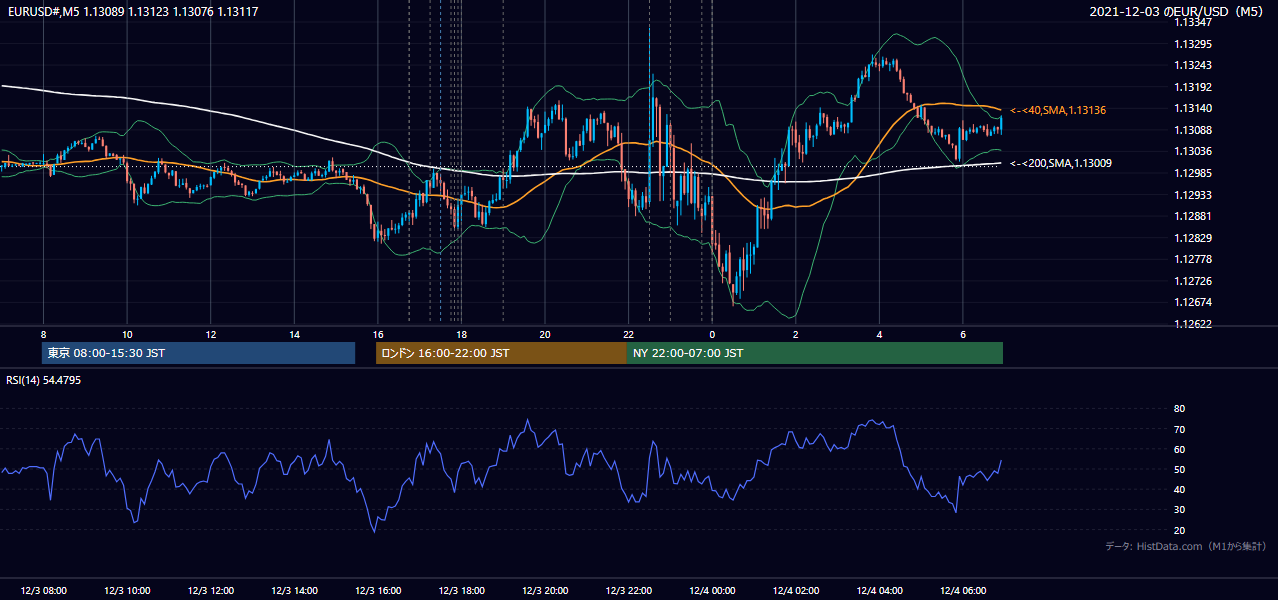
Task: Click price axis value 1.12933
Action: coord(1194,195)
